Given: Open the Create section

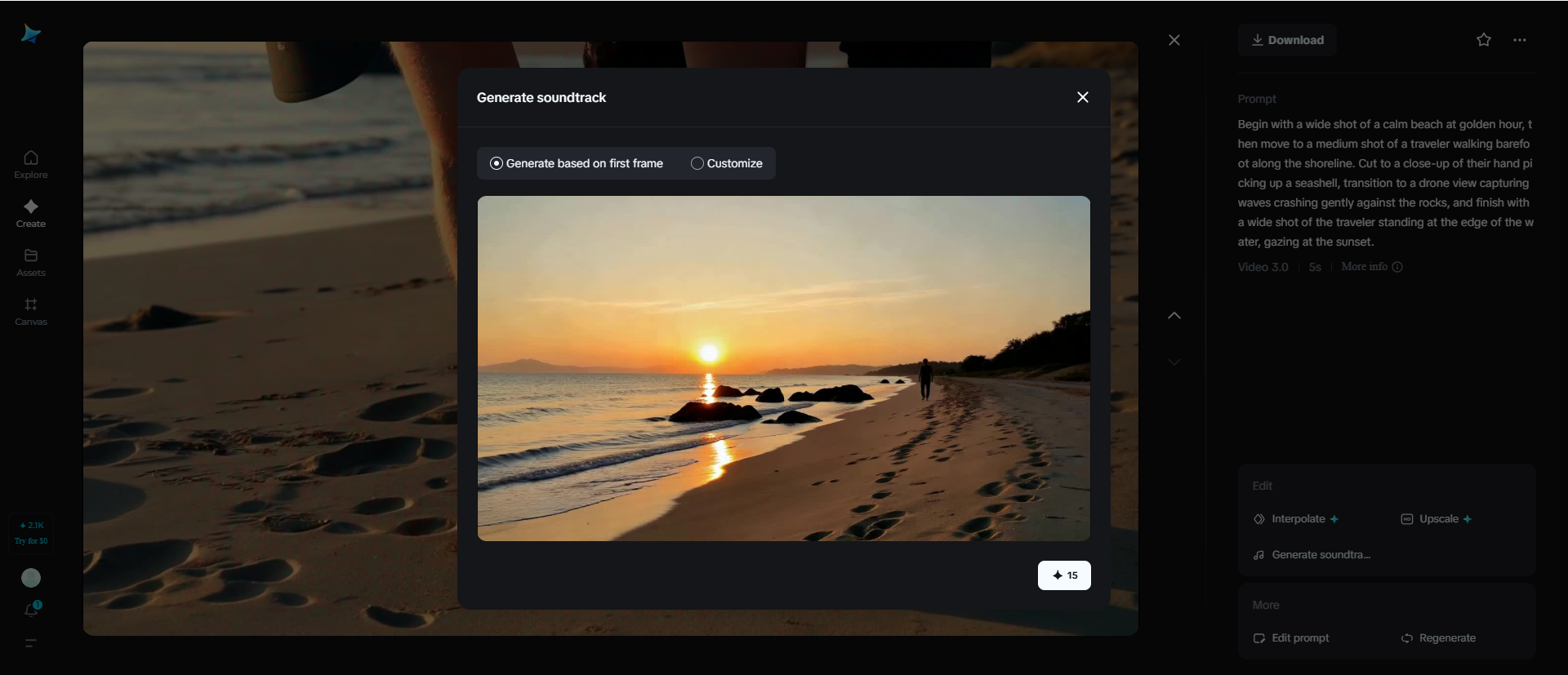Looking at the screenshot, I should coord(31,213).
